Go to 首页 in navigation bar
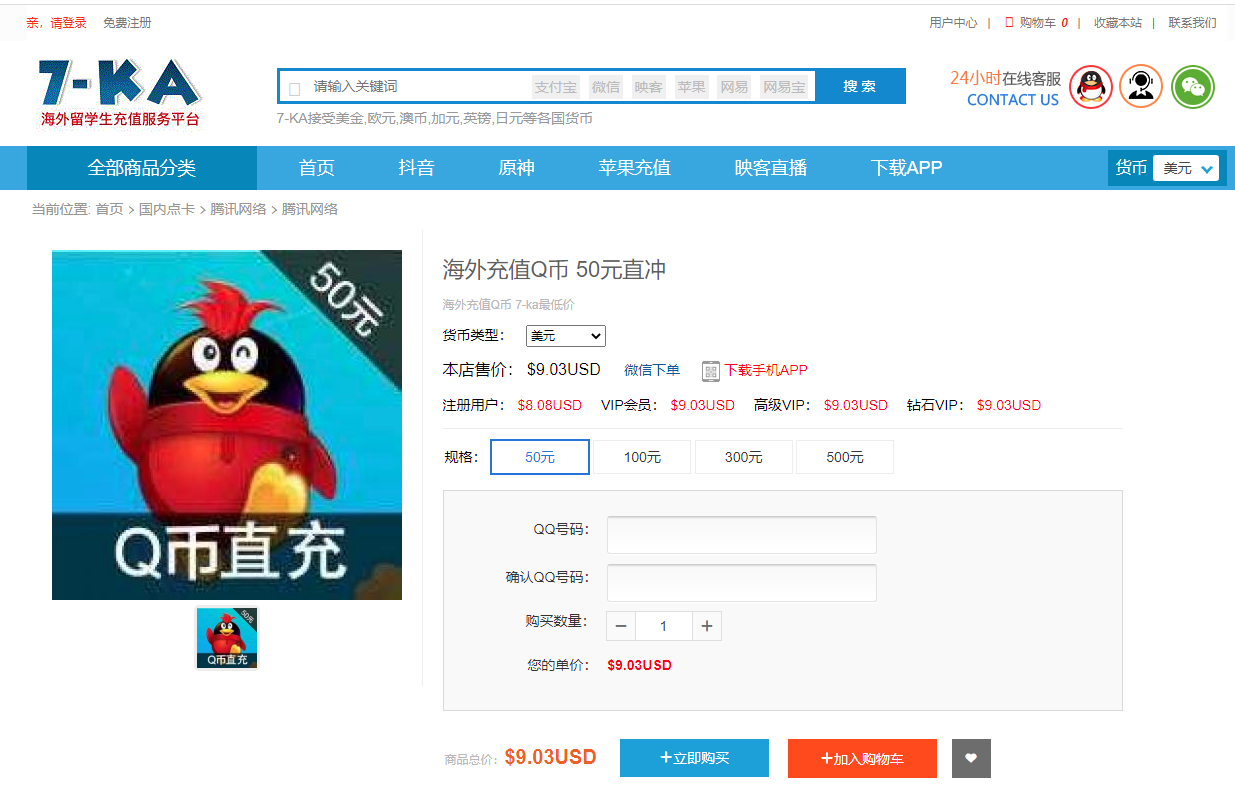Screen dimensions: 1235x799 click(317, 168)
